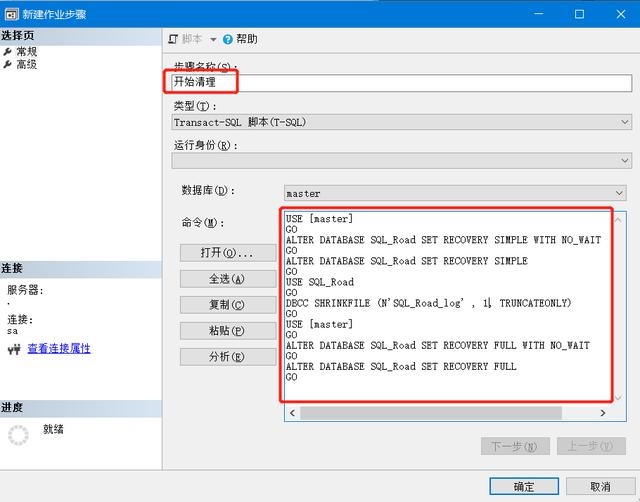Close the 新建作业步骤 dialog

tap(621, 14)
